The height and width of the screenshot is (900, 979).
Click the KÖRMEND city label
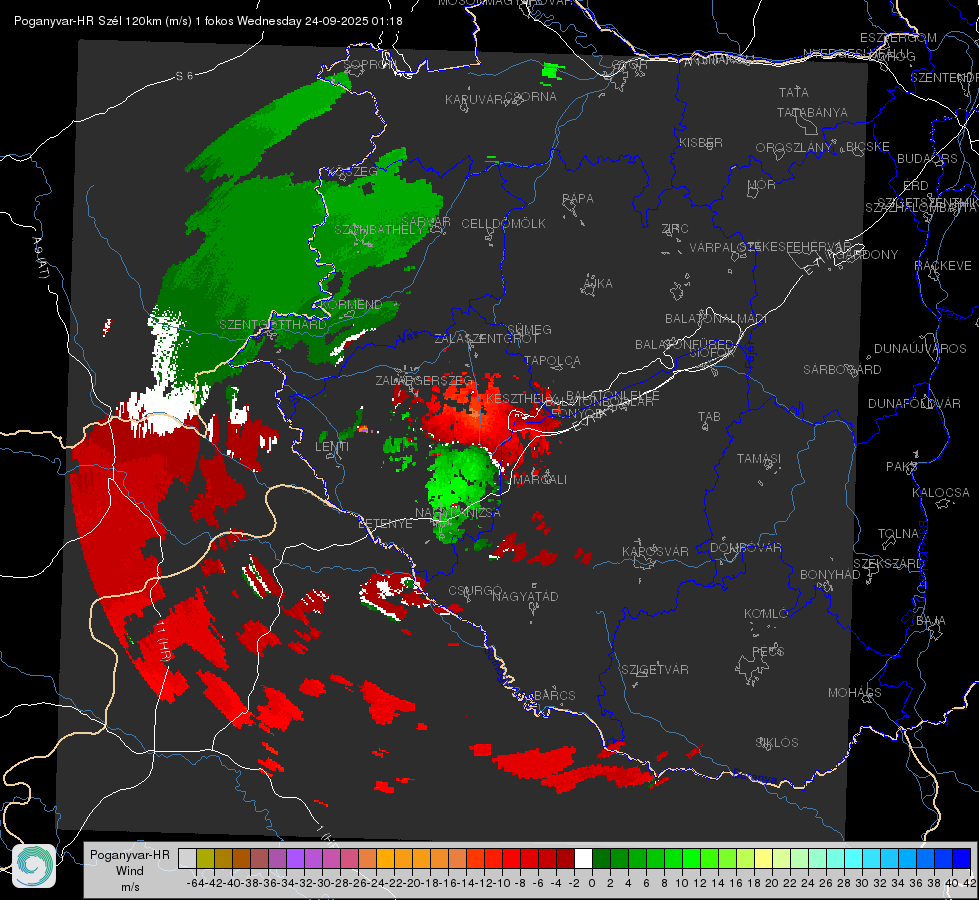[x=351, y=304]
